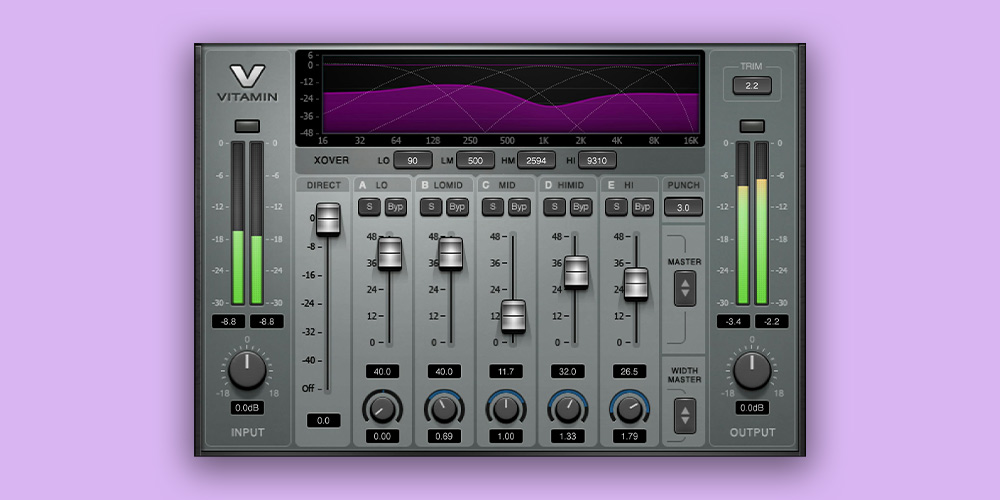Click the DIRECT level value 0.0
This screenshot has height=500, width=1000.
[323, 420]
